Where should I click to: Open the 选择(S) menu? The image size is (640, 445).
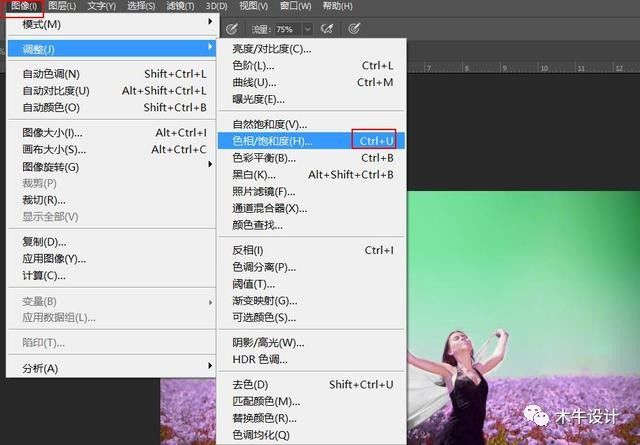[x=141, y=6]
